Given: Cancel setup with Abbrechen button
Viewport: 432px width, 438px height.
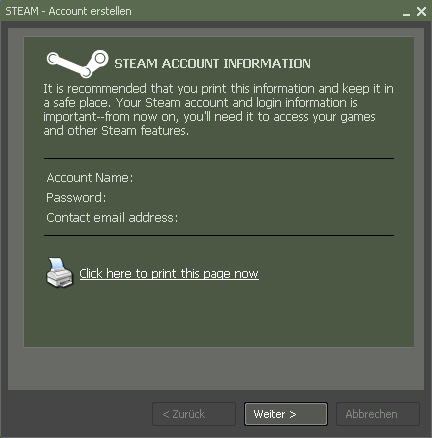Looking at the screenshot, I should (x=378, y=414).
